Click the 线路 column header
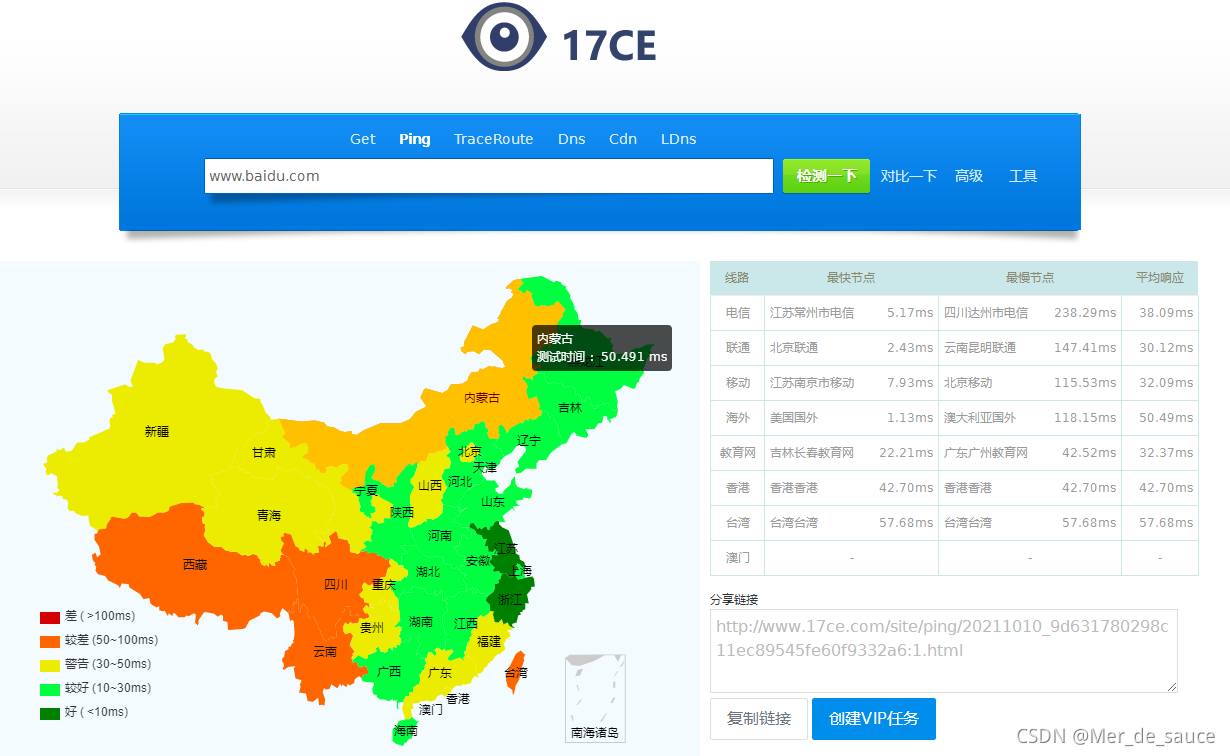The width and height of the screenshot is (1230, 756). tap(737, 278)
